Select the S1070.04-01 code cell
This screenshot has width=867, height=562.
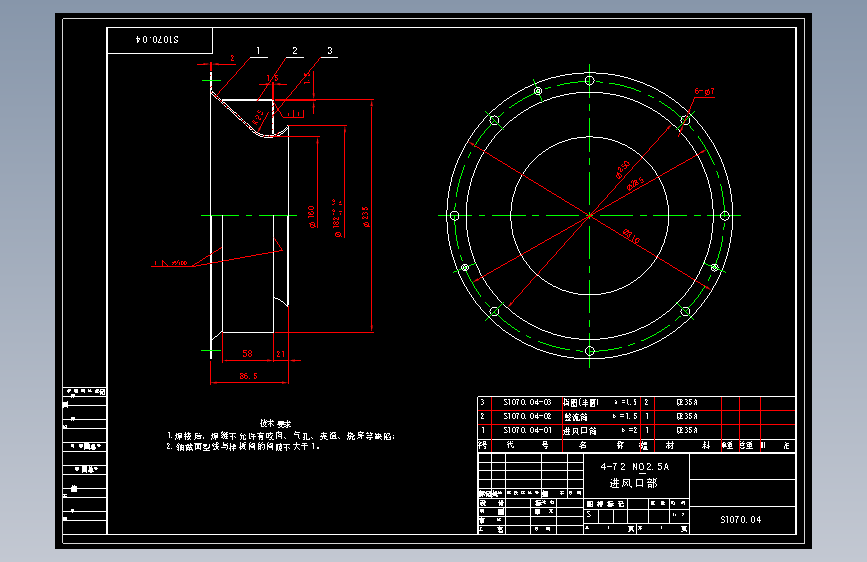click(x=527, y=430)
